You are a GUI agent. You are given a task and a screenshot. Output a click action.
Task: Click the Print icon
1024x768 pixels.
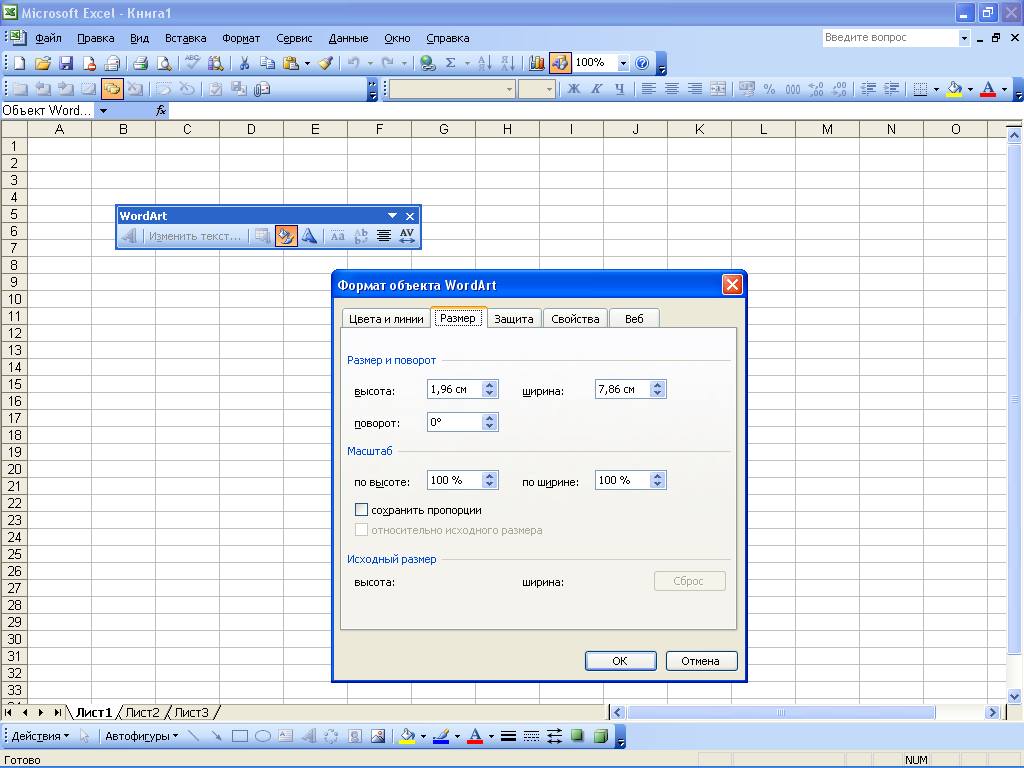(x=140, y=63)
